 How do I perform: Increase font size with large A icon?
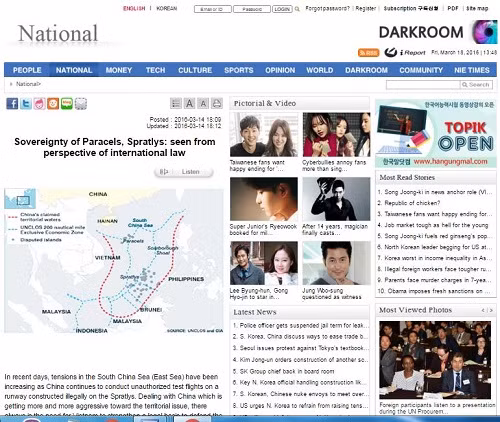(189, 103)
